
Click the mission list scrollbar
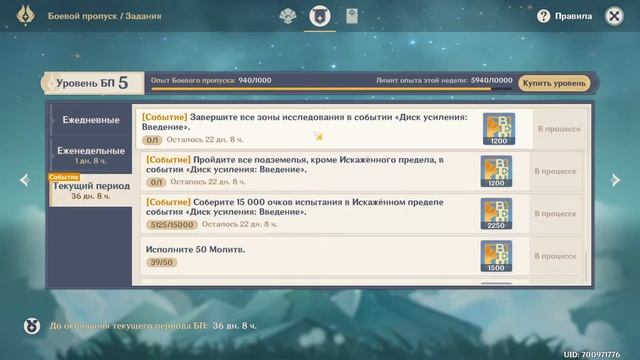[x=586, y=265]
